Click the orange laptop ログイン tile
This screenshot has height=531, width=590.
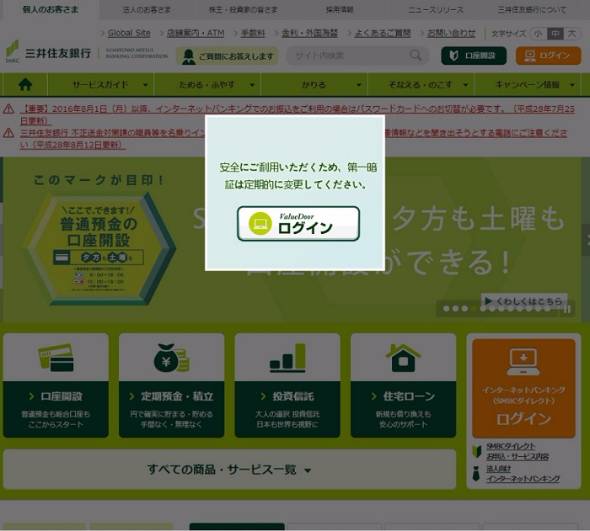coord(523,388)
